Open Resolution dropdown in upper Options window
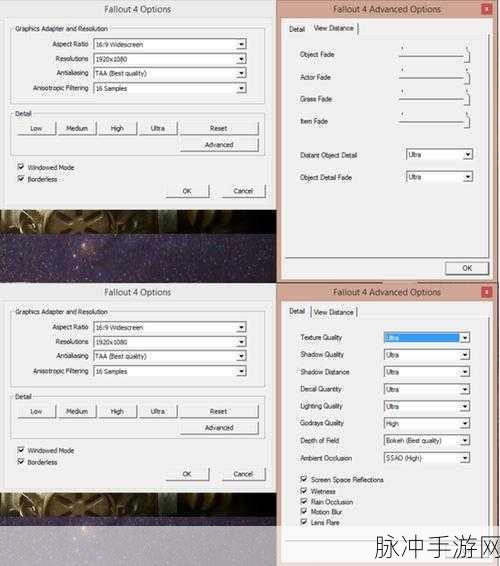500x566 pixels. pyautogui.click(x=170, y=59)
